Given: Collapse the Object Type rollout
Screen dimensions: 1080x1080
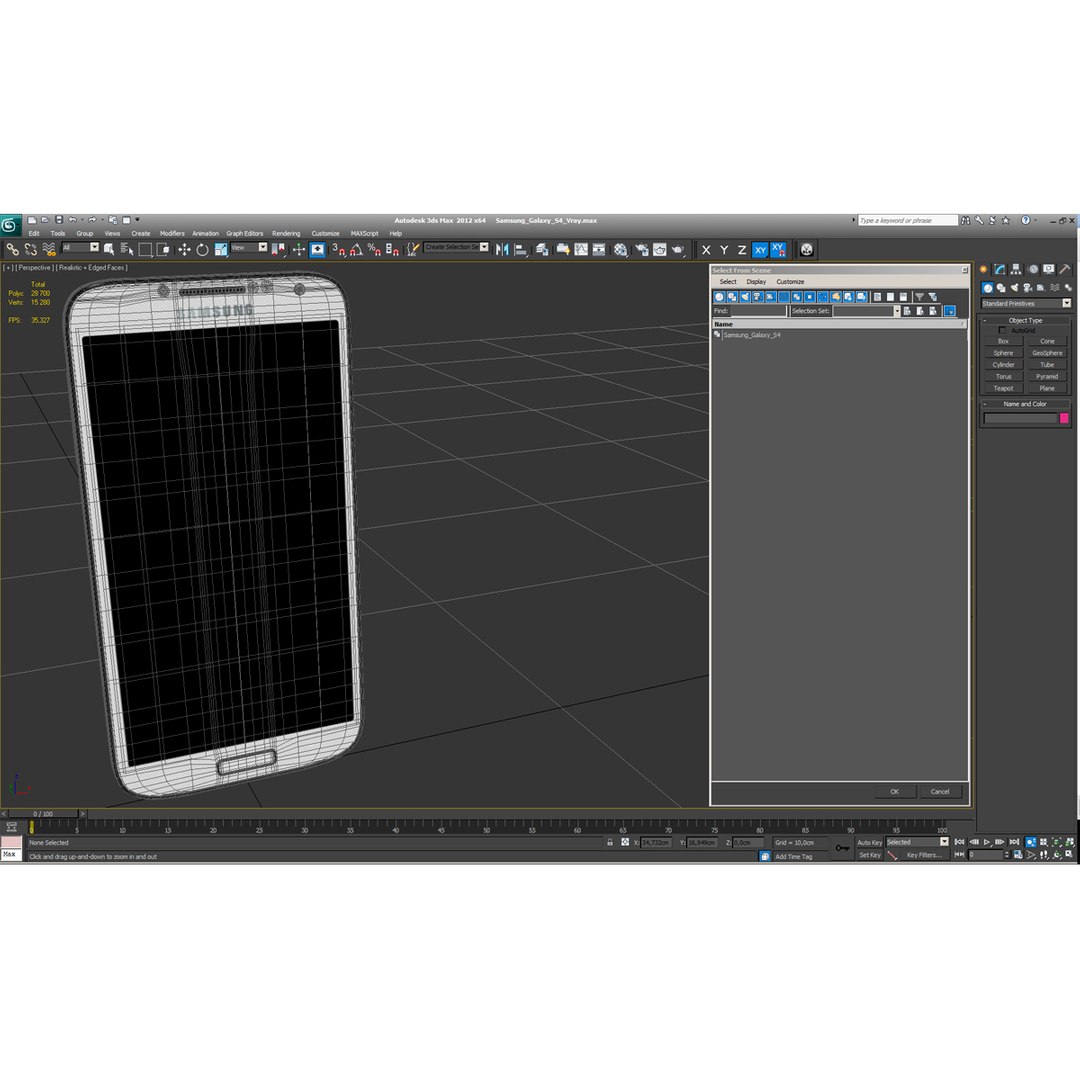Looking at the screenshot, I should click(x=1025, y=320).
